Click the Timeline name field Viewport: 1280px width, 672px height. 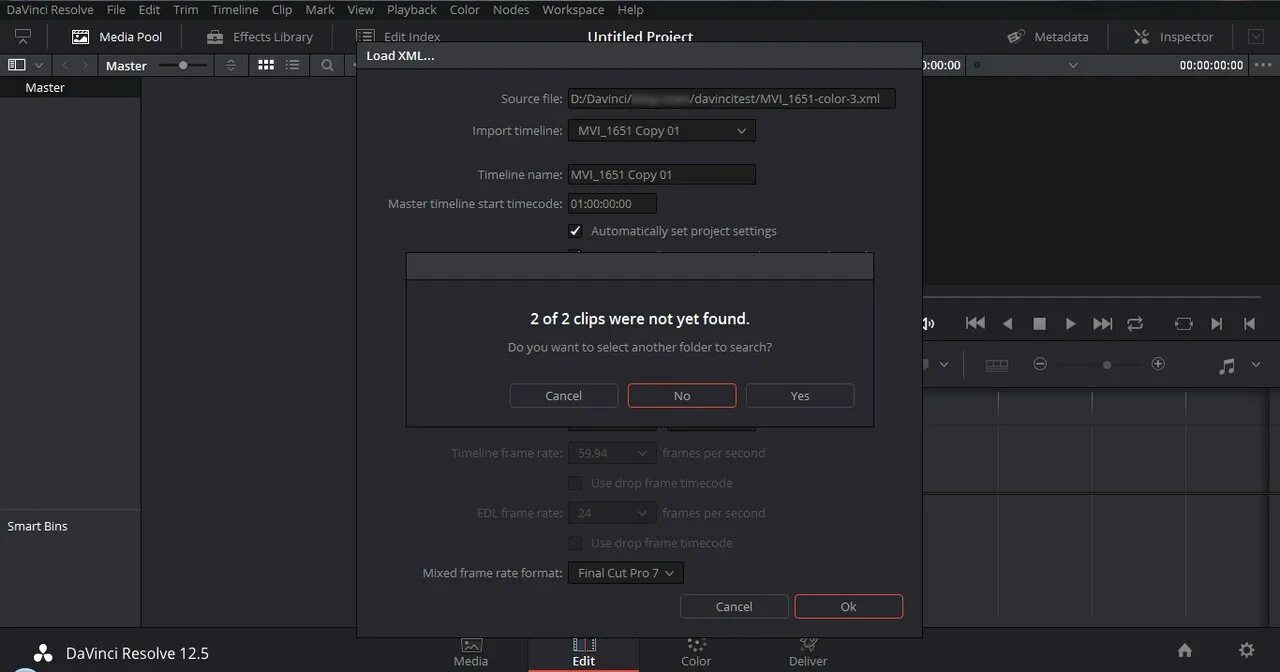[x=662, y=175]
